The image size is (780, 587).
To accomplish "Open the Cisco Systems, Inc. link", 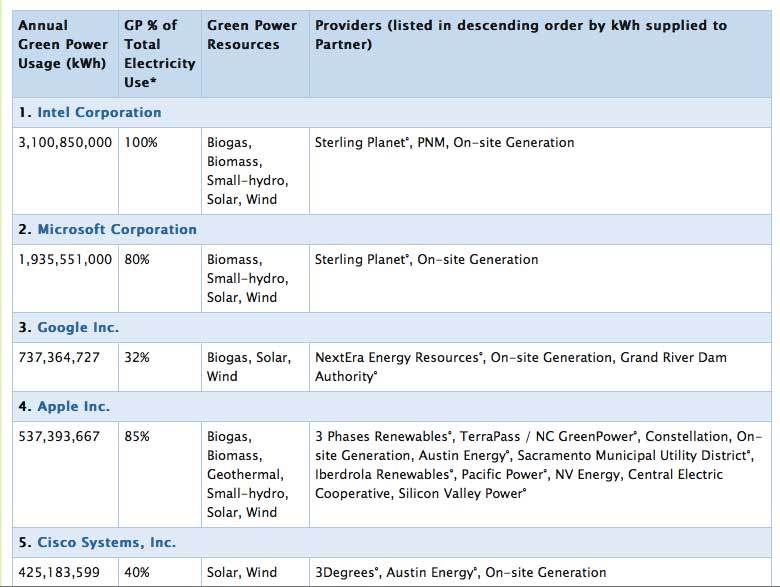I will [106, 543].
